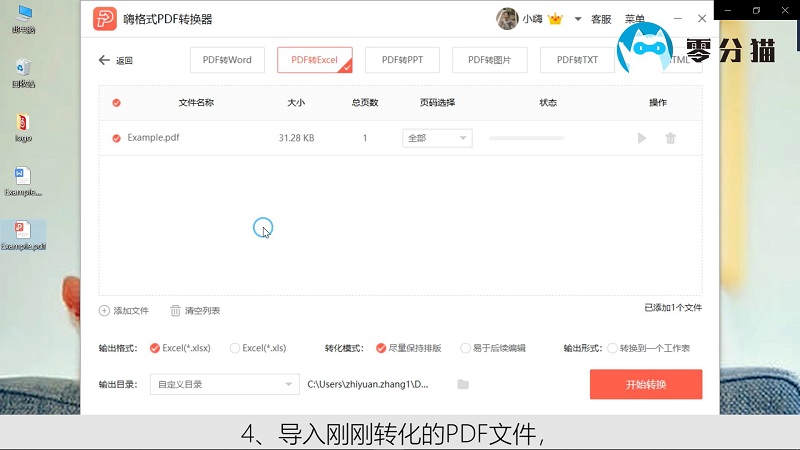Image resolution: width=800 pixels, height=450 pixels.
Task: Toggle the select-all checkbox in the table header
Action: tap(116, 103)
